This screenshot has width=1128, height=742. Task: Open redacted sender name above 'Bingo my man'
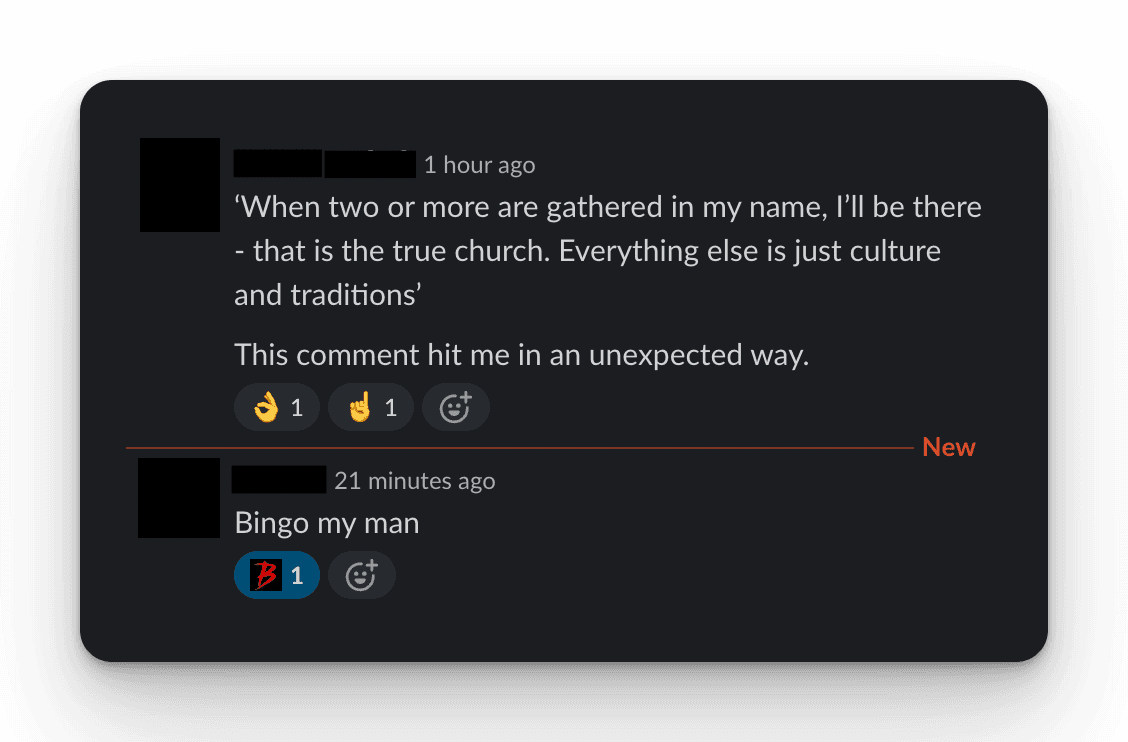[x=279, y=480]
